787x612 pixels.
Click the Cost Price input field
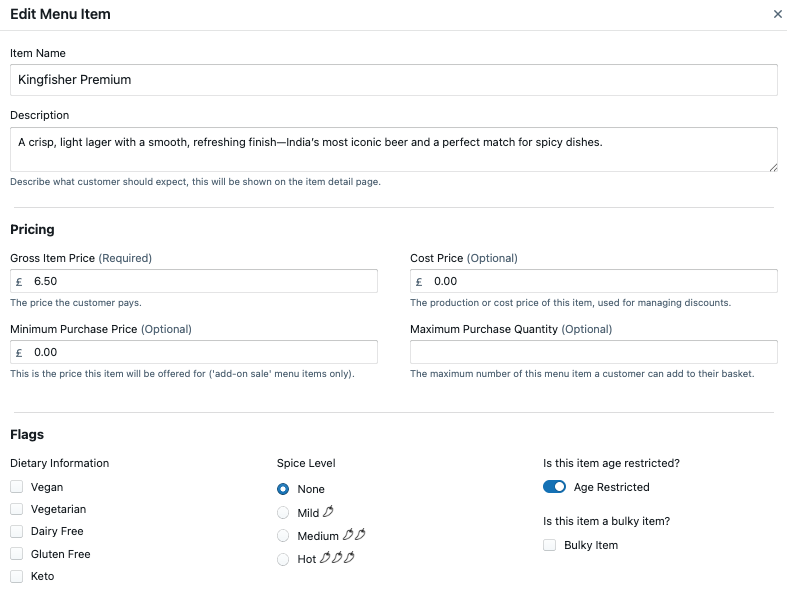click(600, 282)
